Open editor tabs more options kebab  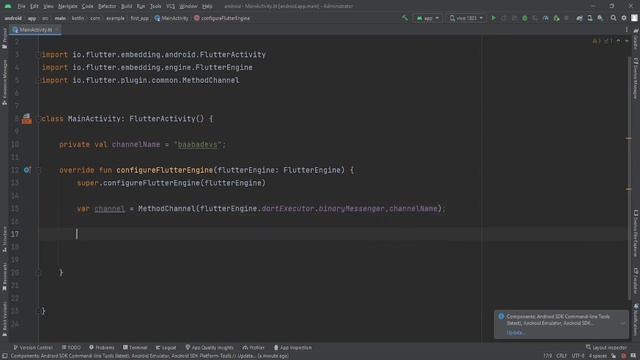point(627,30)
